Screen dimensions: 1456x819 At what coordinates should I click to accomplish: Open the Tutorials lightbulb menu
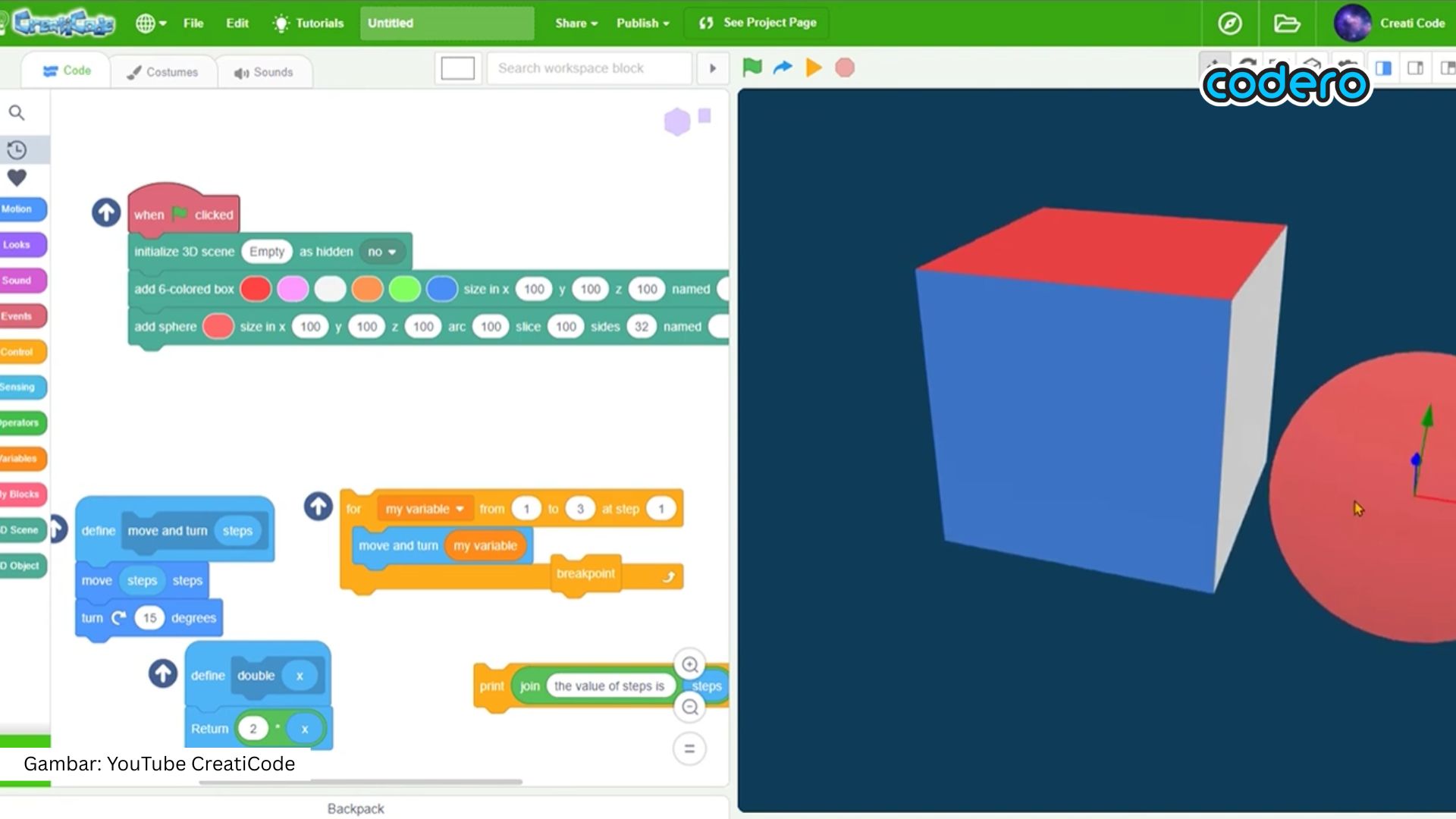click(x=308, y=24)
